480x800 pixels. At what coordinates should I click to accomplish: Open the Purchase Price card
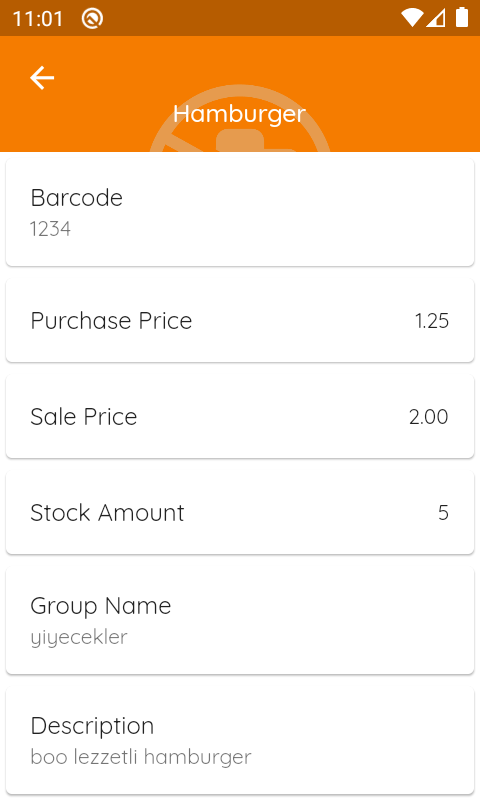(240, 320)
